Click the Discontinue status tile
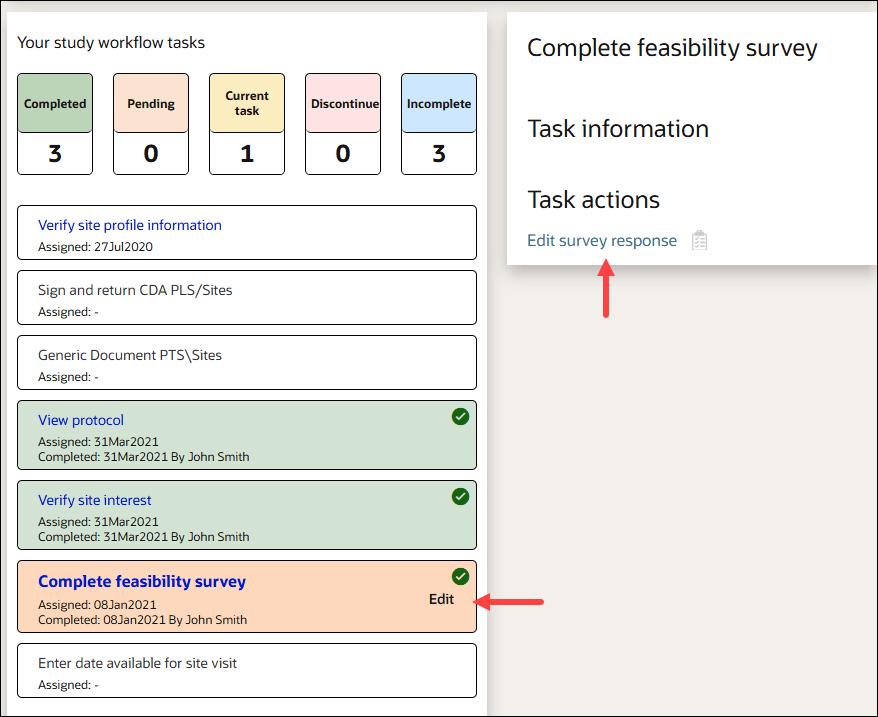 tap(342, 124)
